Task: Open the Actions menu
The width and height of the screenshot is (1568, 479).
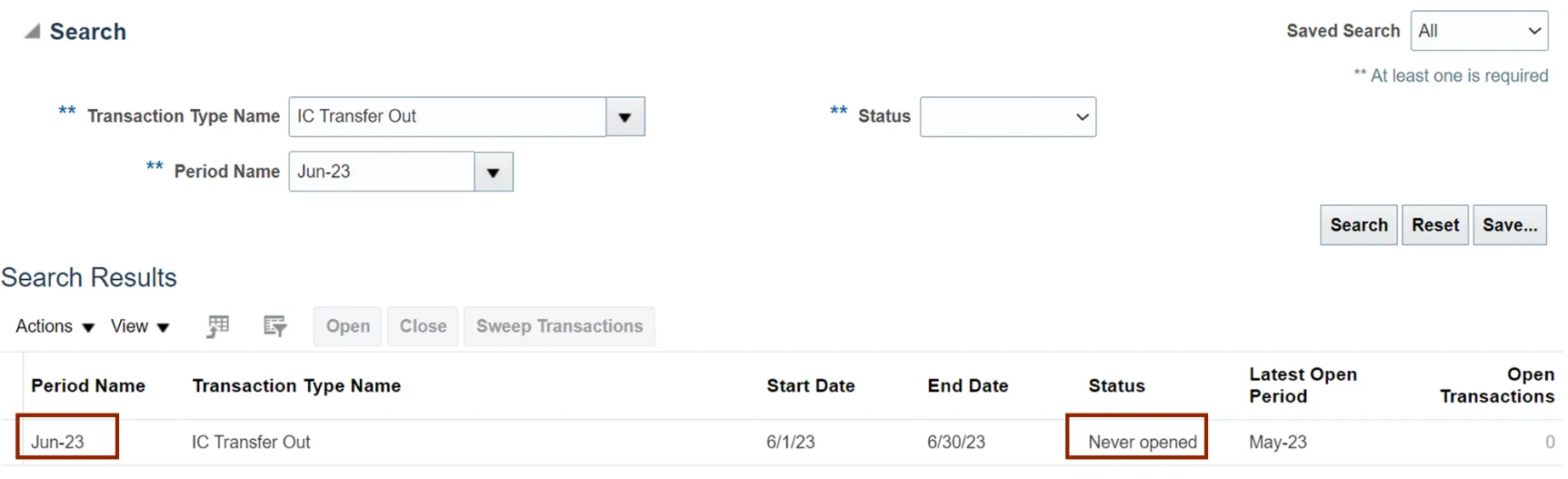Action: pos(55,326)
